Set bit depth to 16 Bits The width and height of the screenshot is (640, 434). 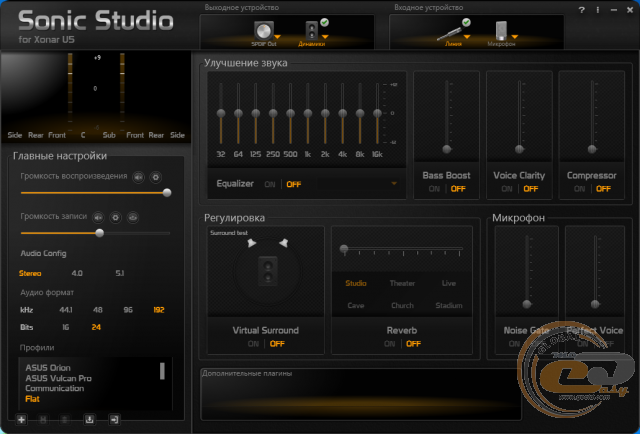pyautogui.click(x=66, y=327)
